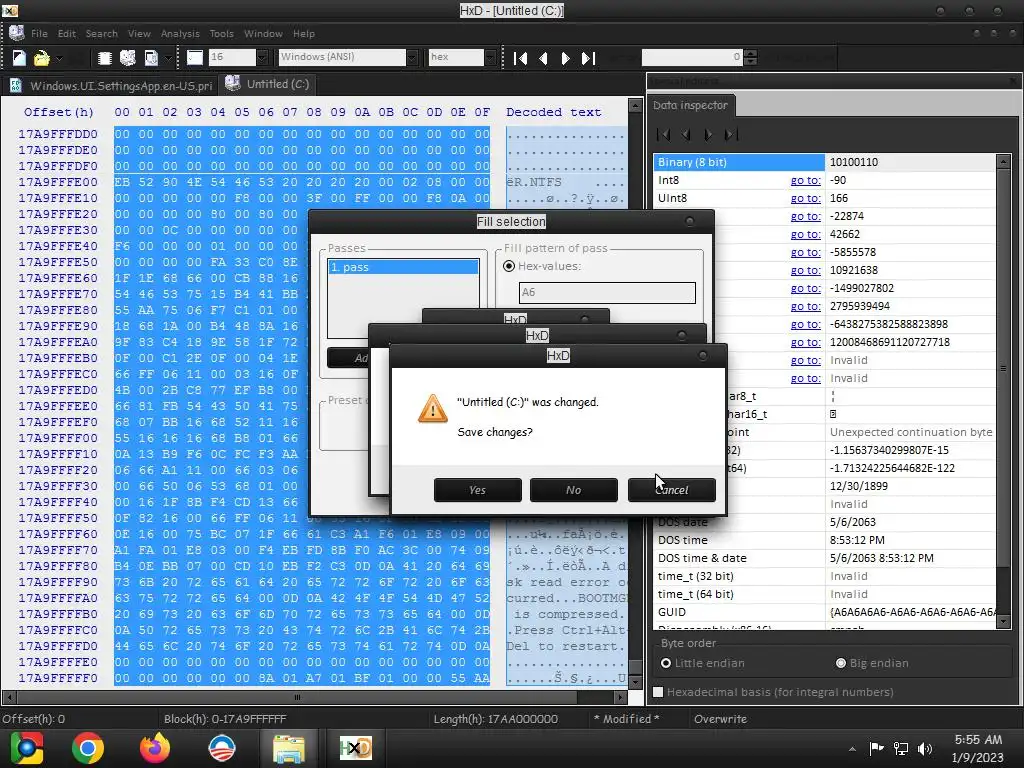Open File Explorer from the taskbar
The width and height of the screenshot is (1024, 768).
[x=289, y=748]
